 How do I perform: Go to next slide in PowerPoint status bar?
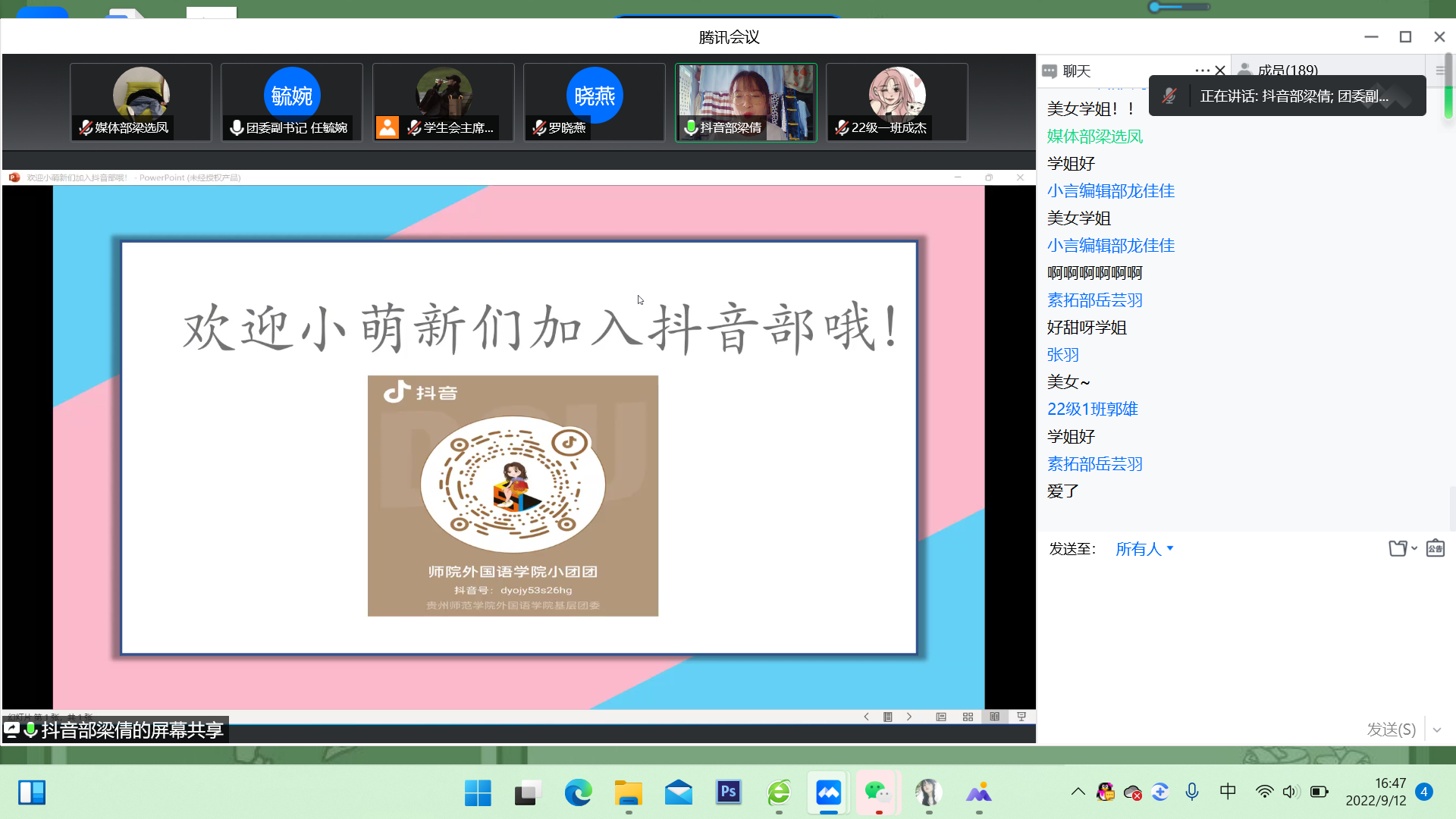coord(909,717)
